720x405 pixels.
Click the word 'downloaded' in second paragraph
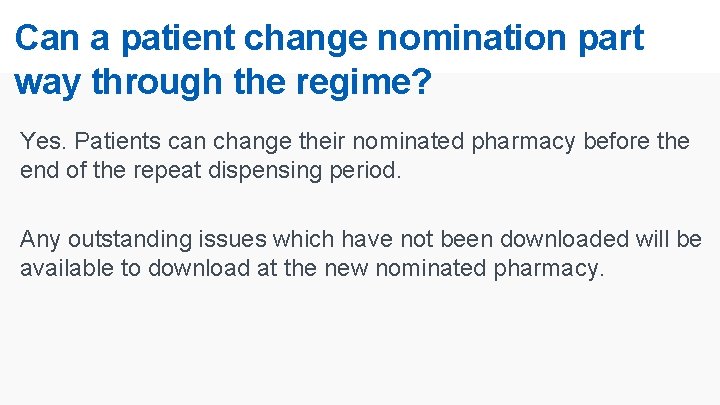coord(564,239)
